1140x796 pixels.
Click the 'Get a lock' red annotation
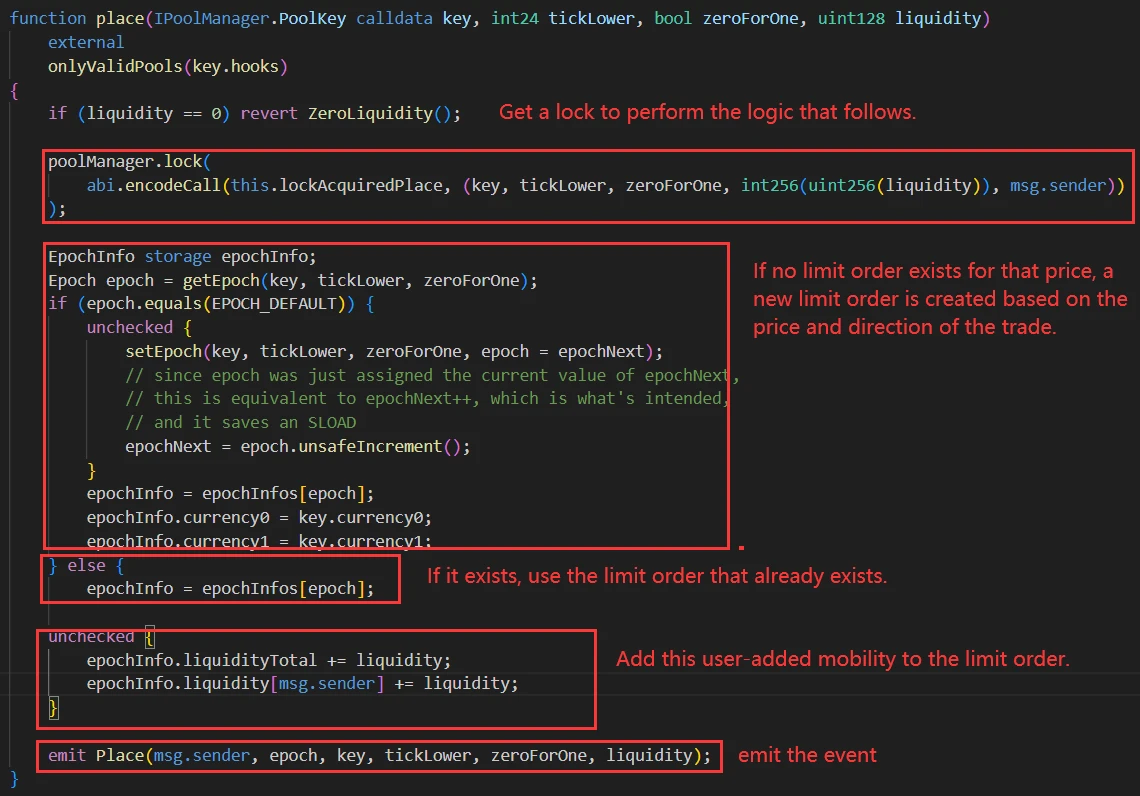coord(707,112)
